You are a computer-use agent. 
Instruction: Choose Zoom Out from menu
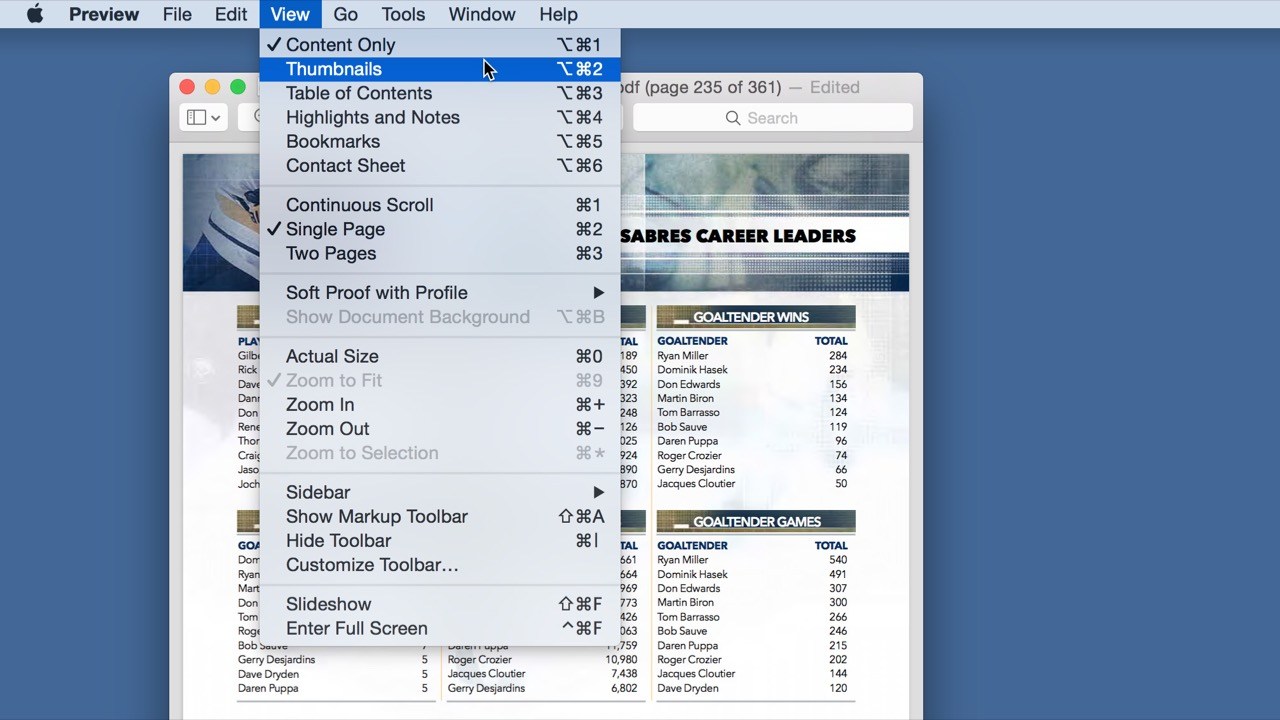tap(440, 428)
